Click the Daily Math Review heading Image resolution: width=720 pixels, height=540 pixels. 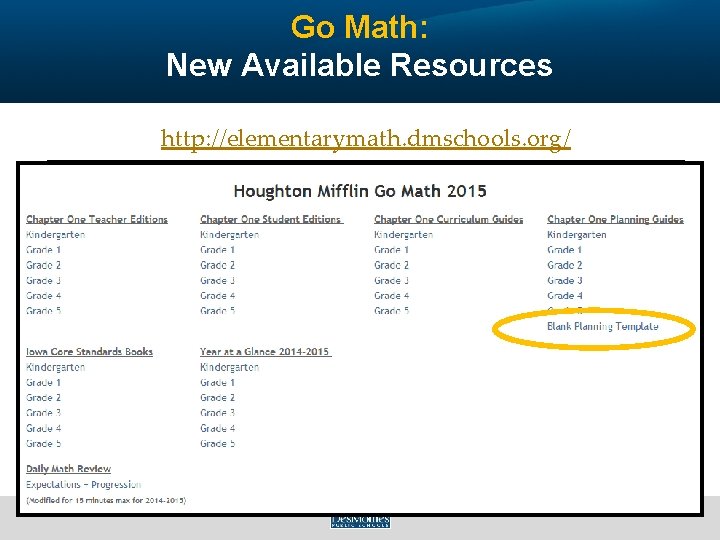[68, 469]
